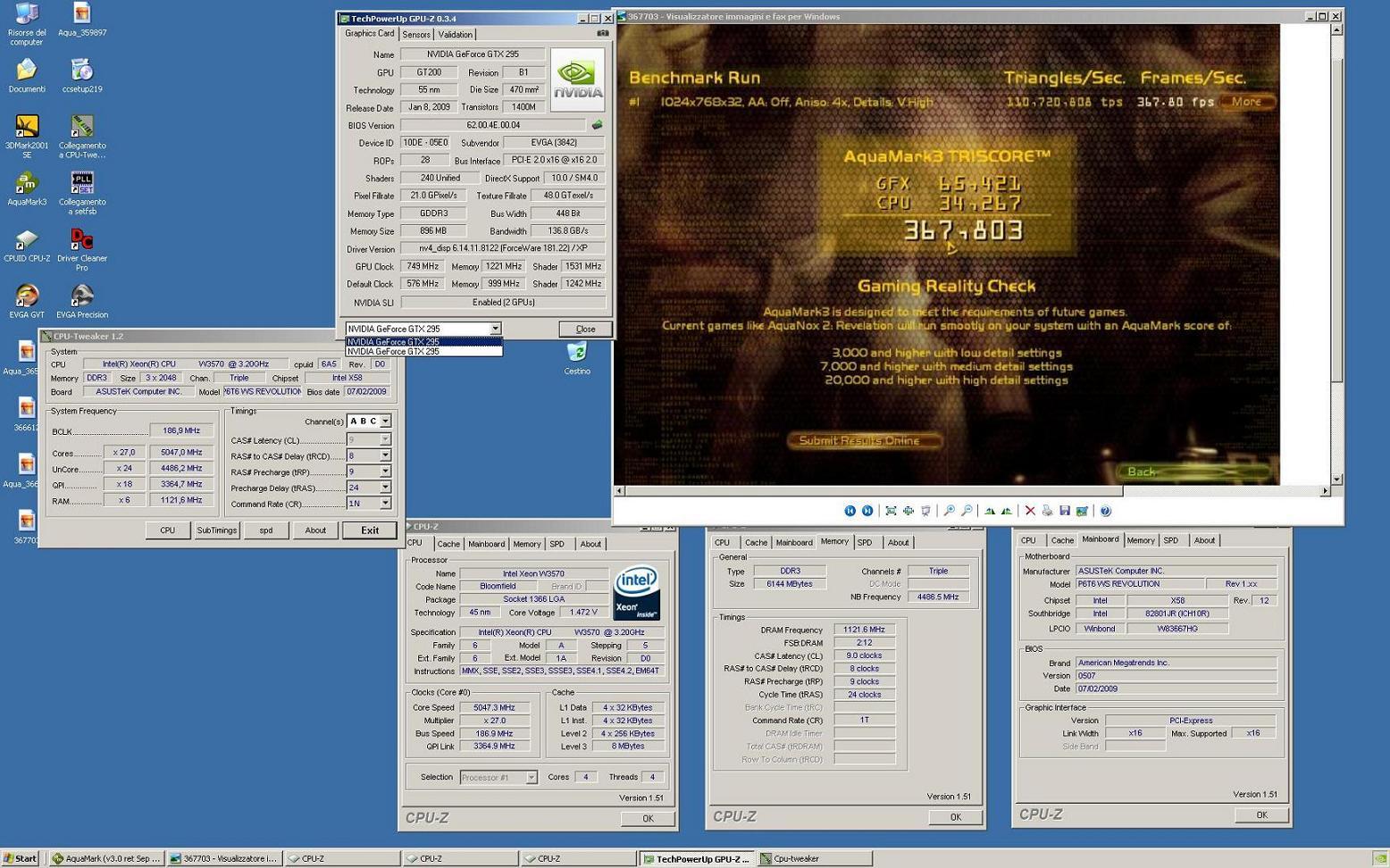Rotate image counterclockwise in viewer
Image resolution: width=1390 pixels, height=868 pixels.
[x=1007, y=511]
